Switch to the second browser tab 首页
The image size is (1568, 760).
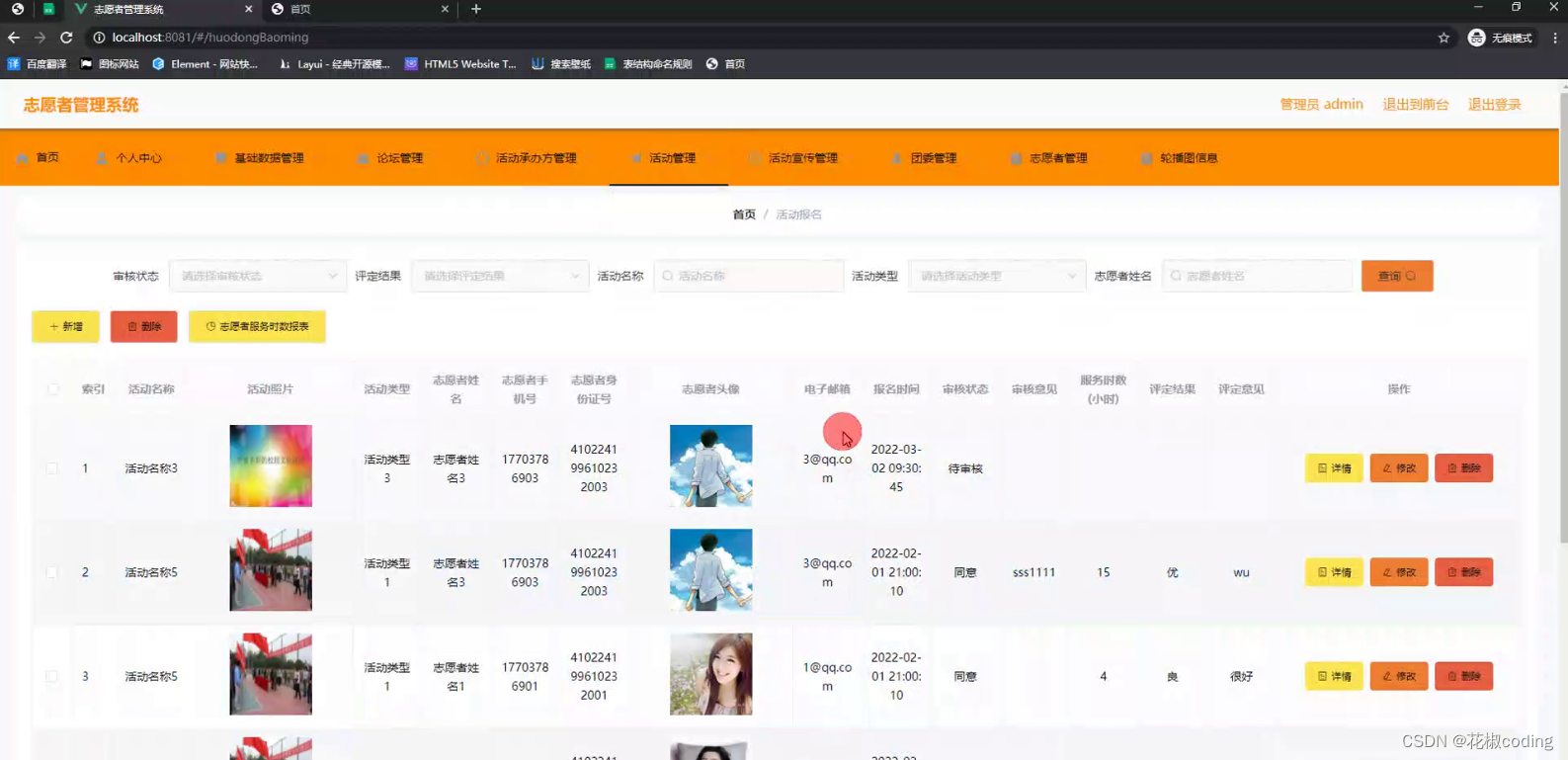[360, 9]
